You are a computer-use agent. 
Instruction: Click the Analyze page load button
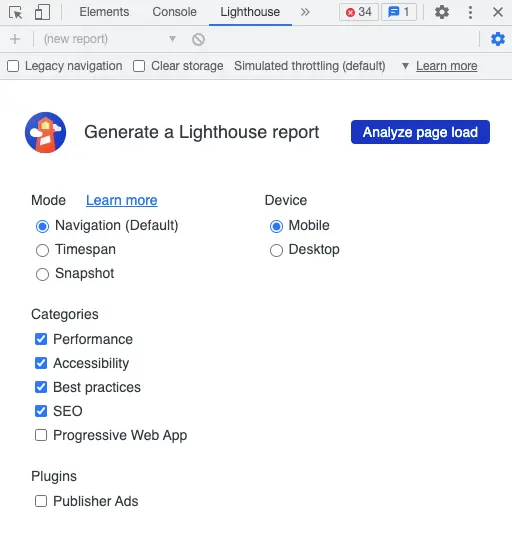tap(420, 132)
